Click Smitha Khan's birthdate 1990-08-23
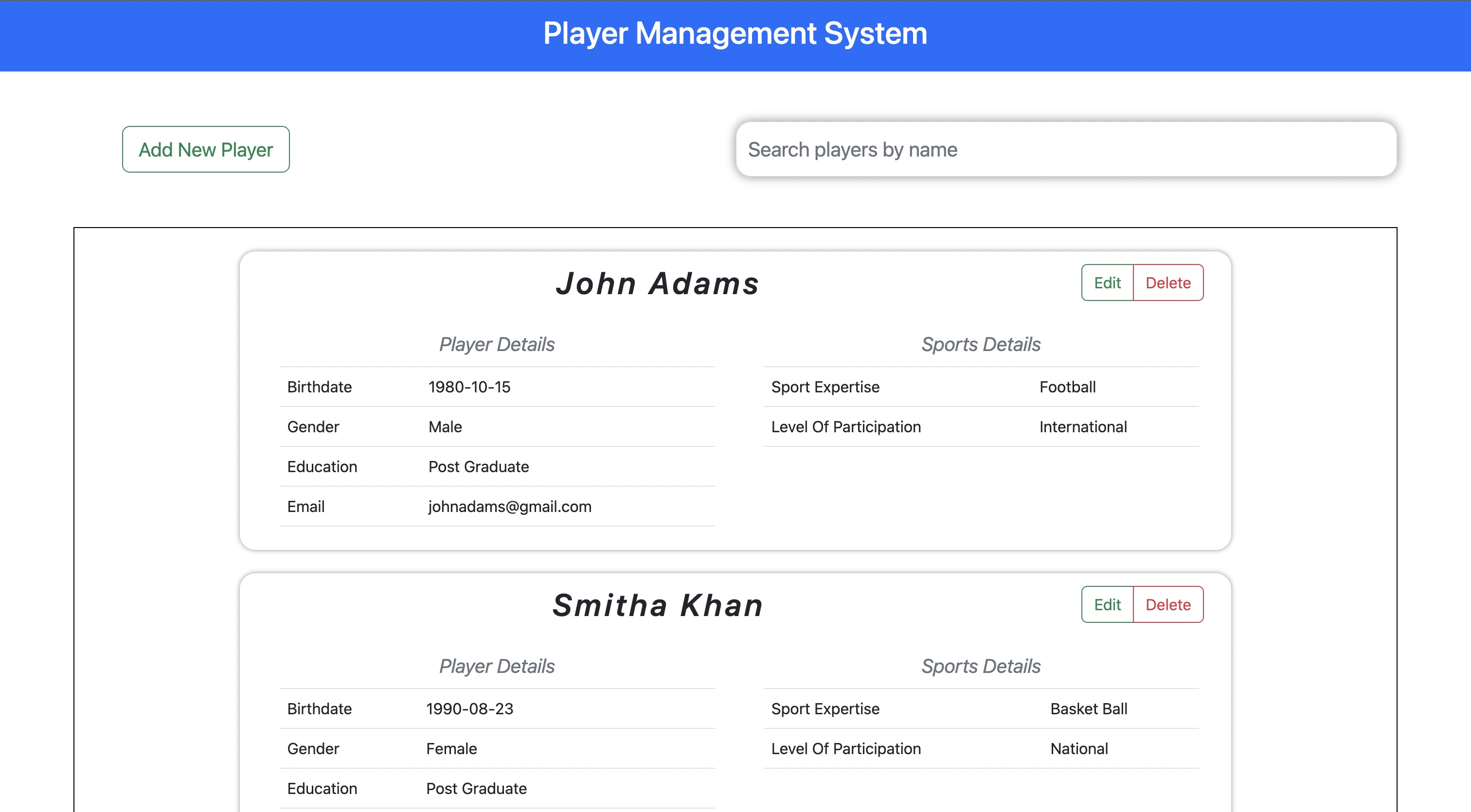 tap(470, 709)
